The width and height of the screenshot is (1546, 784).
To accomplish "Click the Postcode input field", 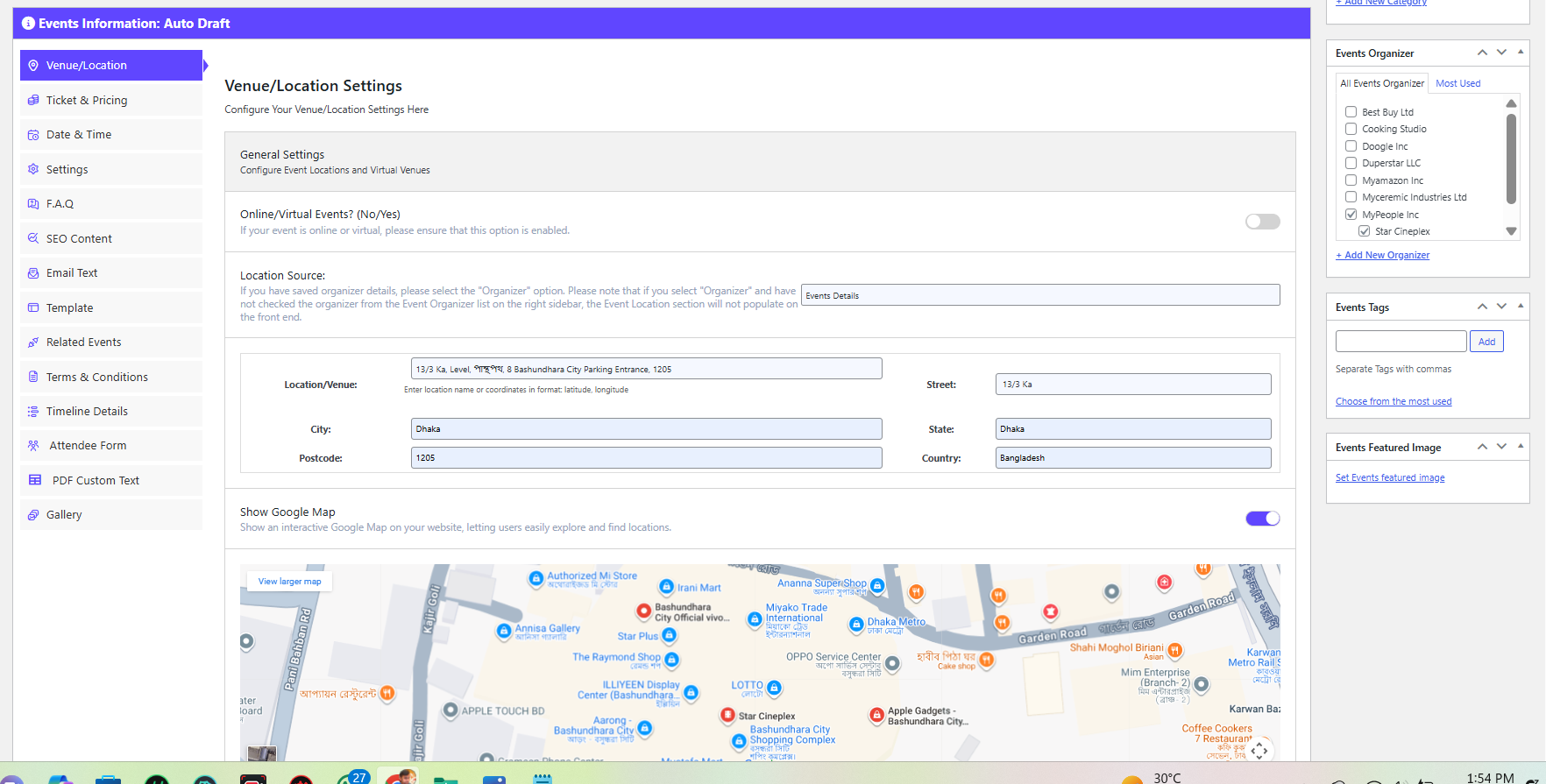I will [x=646, y=458].
